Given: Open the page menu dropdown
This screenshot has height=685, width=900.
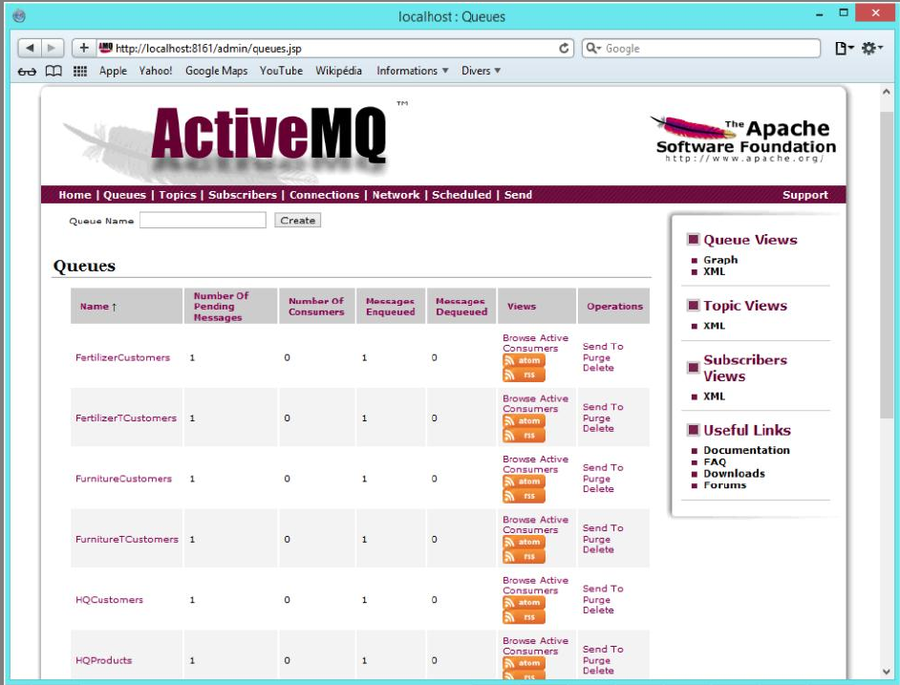Looking at the screenshot, I should coord(843,48).
